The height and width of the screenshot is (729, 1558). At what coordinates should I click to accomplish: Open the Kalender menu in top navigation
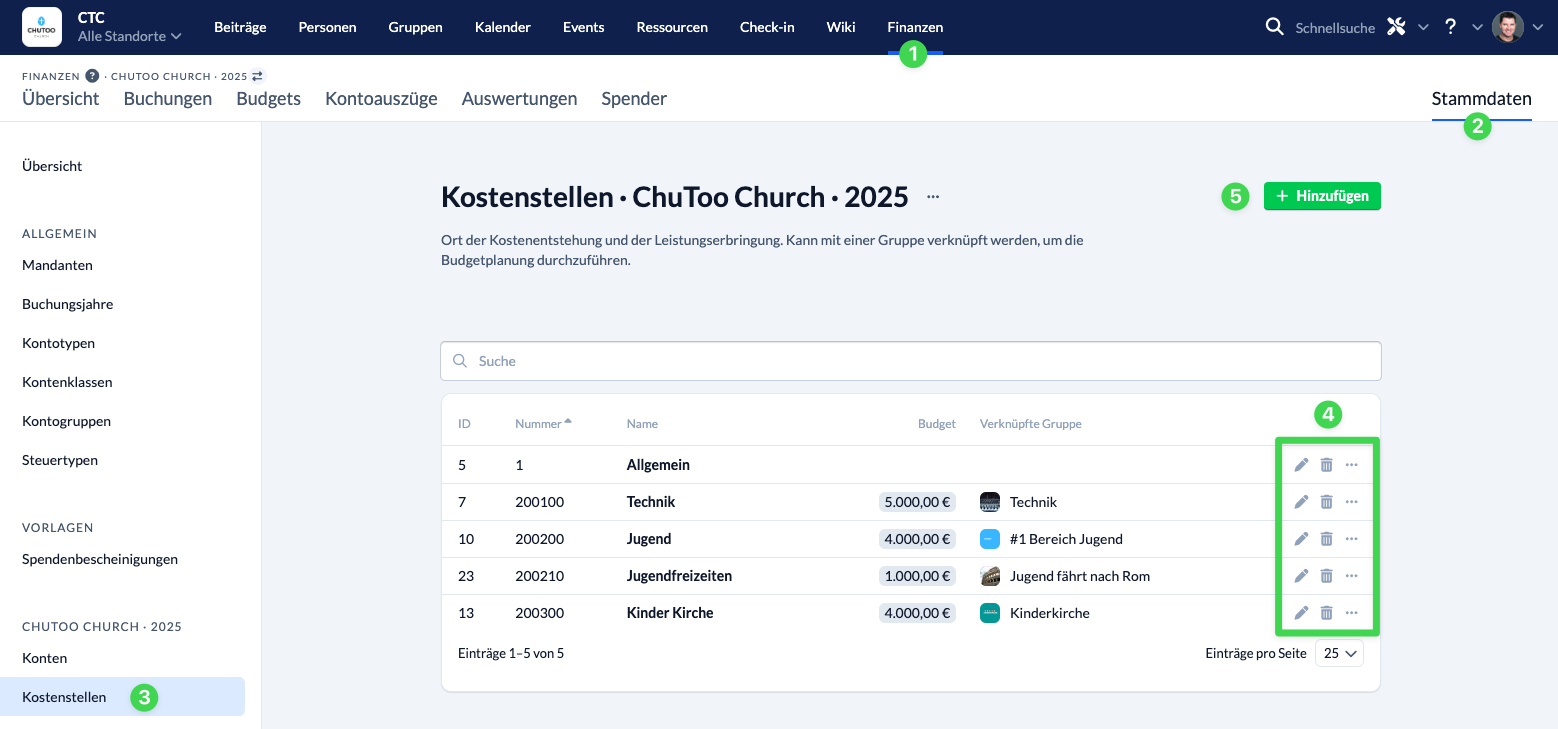pyautogui.click(x=502, y=27)
